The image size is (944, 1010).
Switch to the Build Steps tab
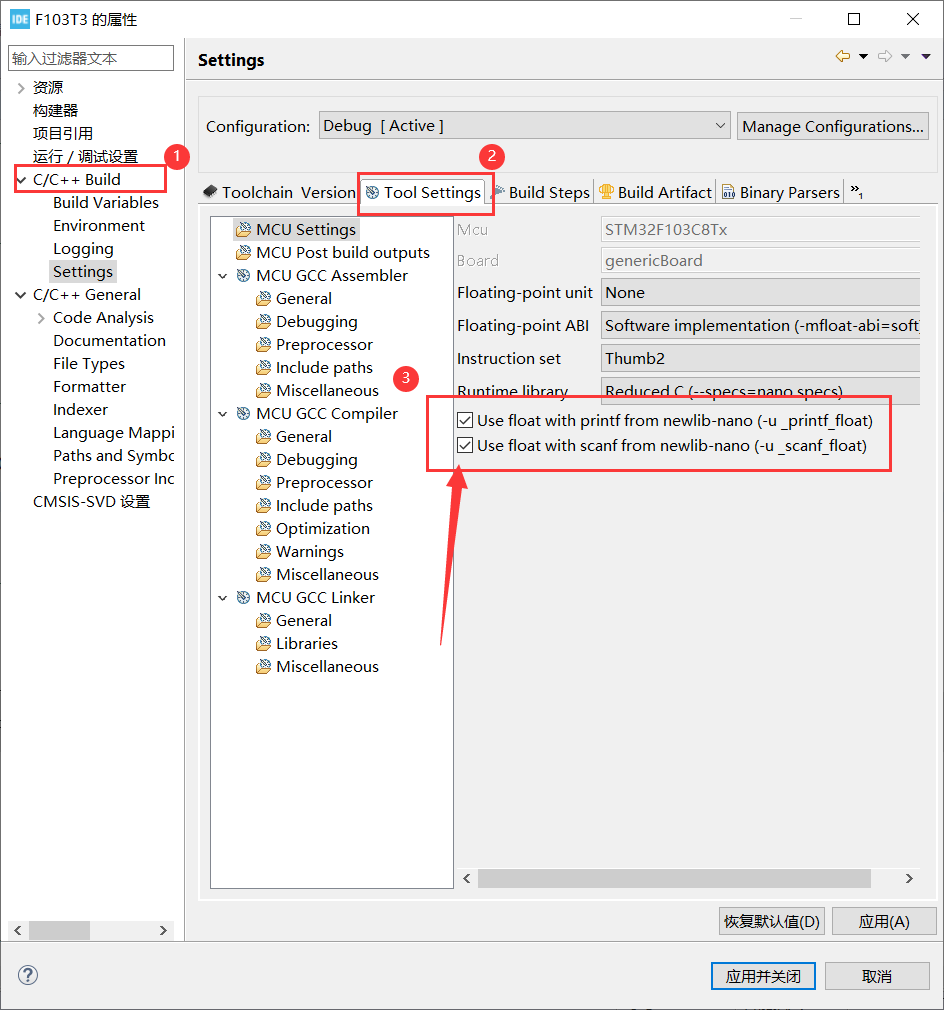click(x=546, y=192)
